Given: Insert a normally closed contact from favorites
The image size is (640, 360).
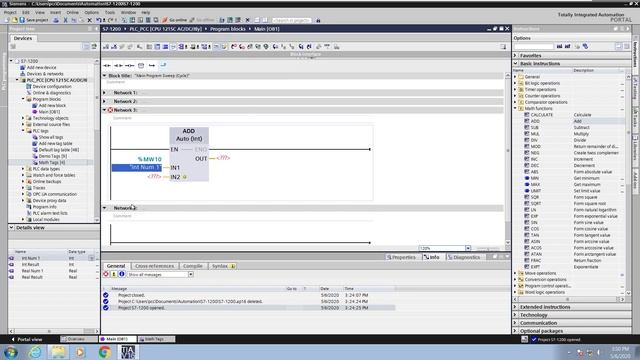Looking at the screenshot, I should point(118,65).
